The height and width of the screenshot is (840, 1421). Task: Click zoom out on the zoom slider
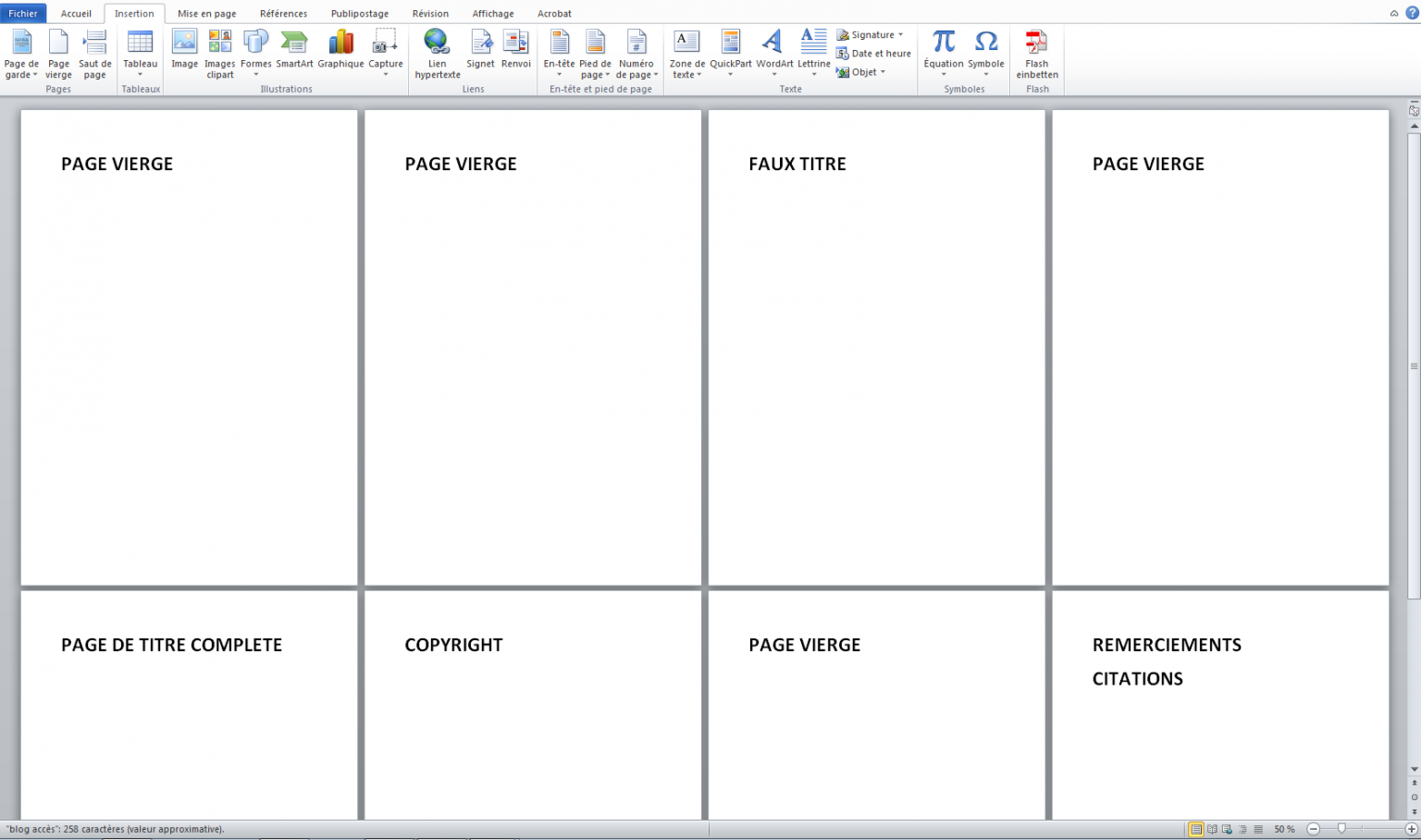(x=1313, y=829)
